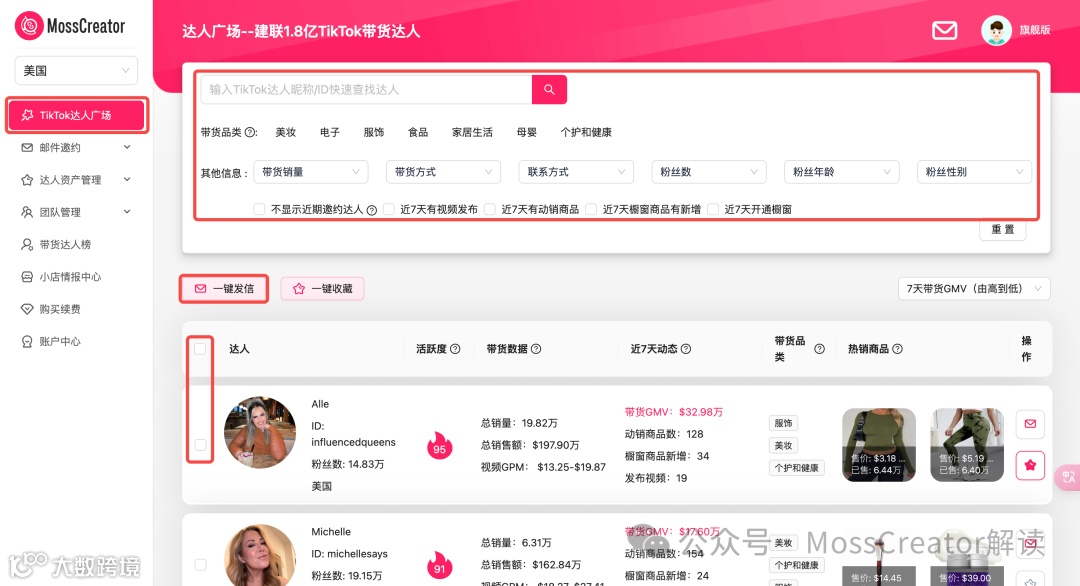
Task: Click activity flame score 91 for Michelle
Action: click(x=439, y=565)
